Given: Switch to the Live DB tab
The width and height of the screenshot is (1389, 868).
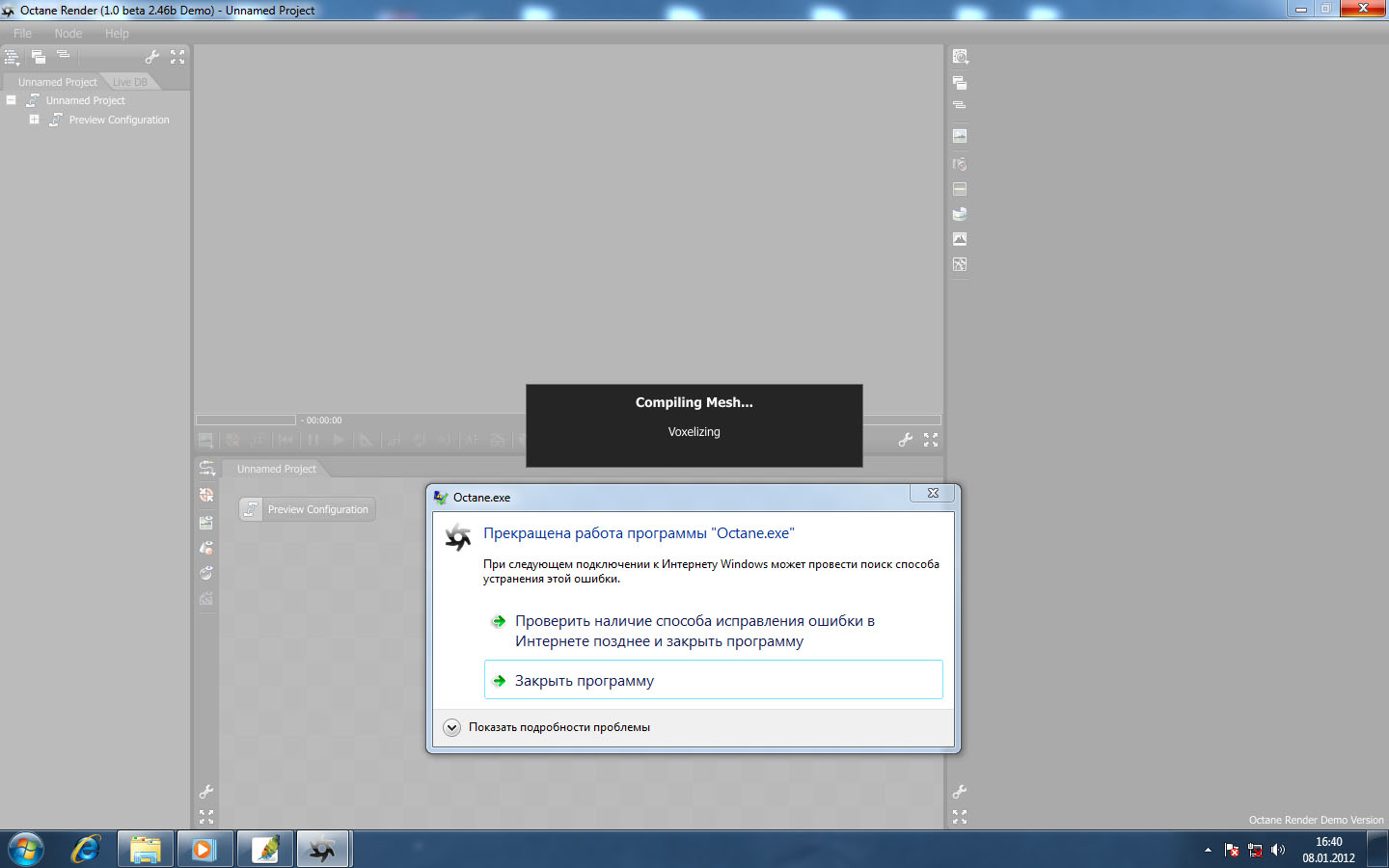Looking at the screenshot, I should pos(130,82).
